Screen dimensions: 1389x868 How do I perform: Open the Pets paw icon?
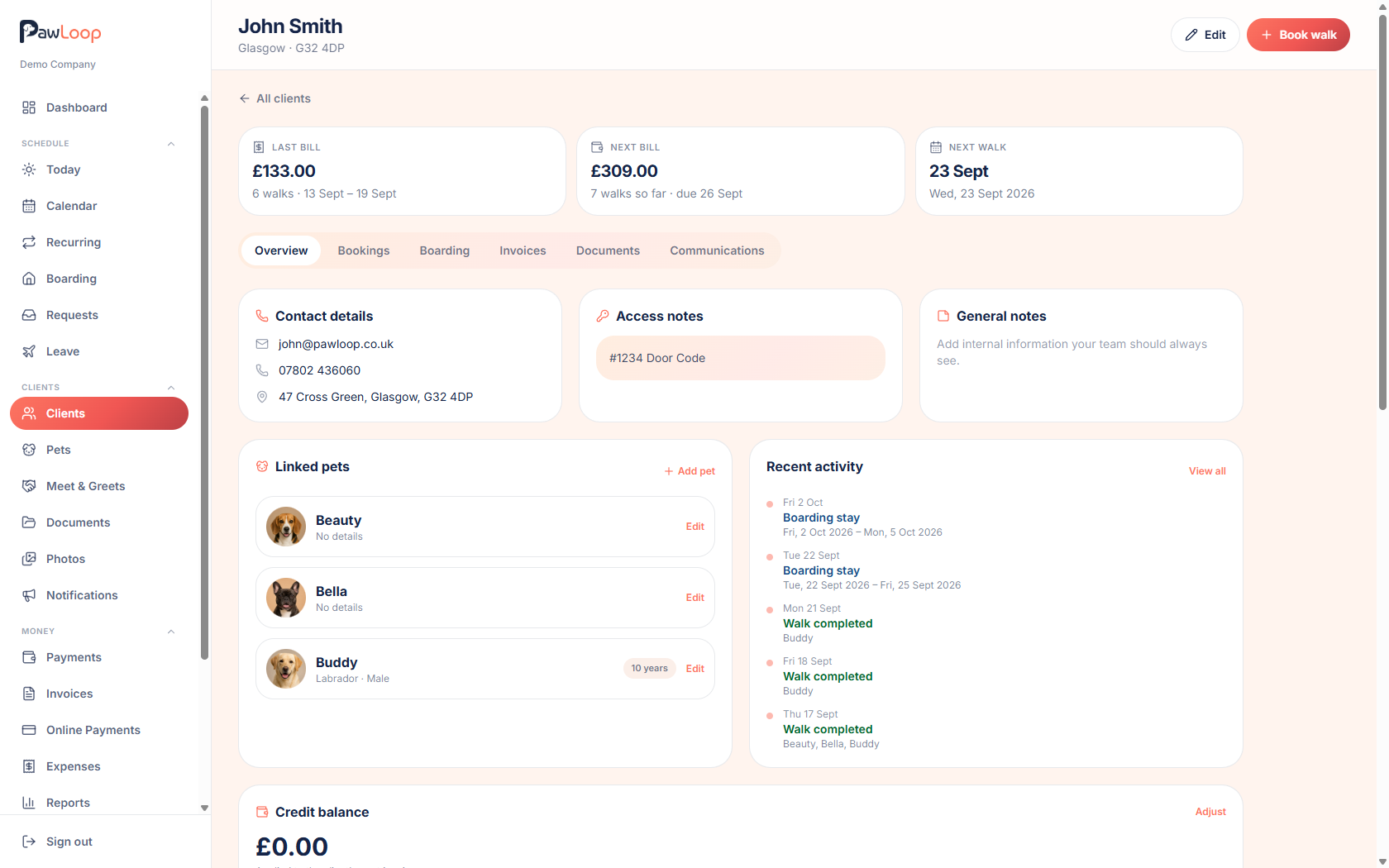coord(29,450)
